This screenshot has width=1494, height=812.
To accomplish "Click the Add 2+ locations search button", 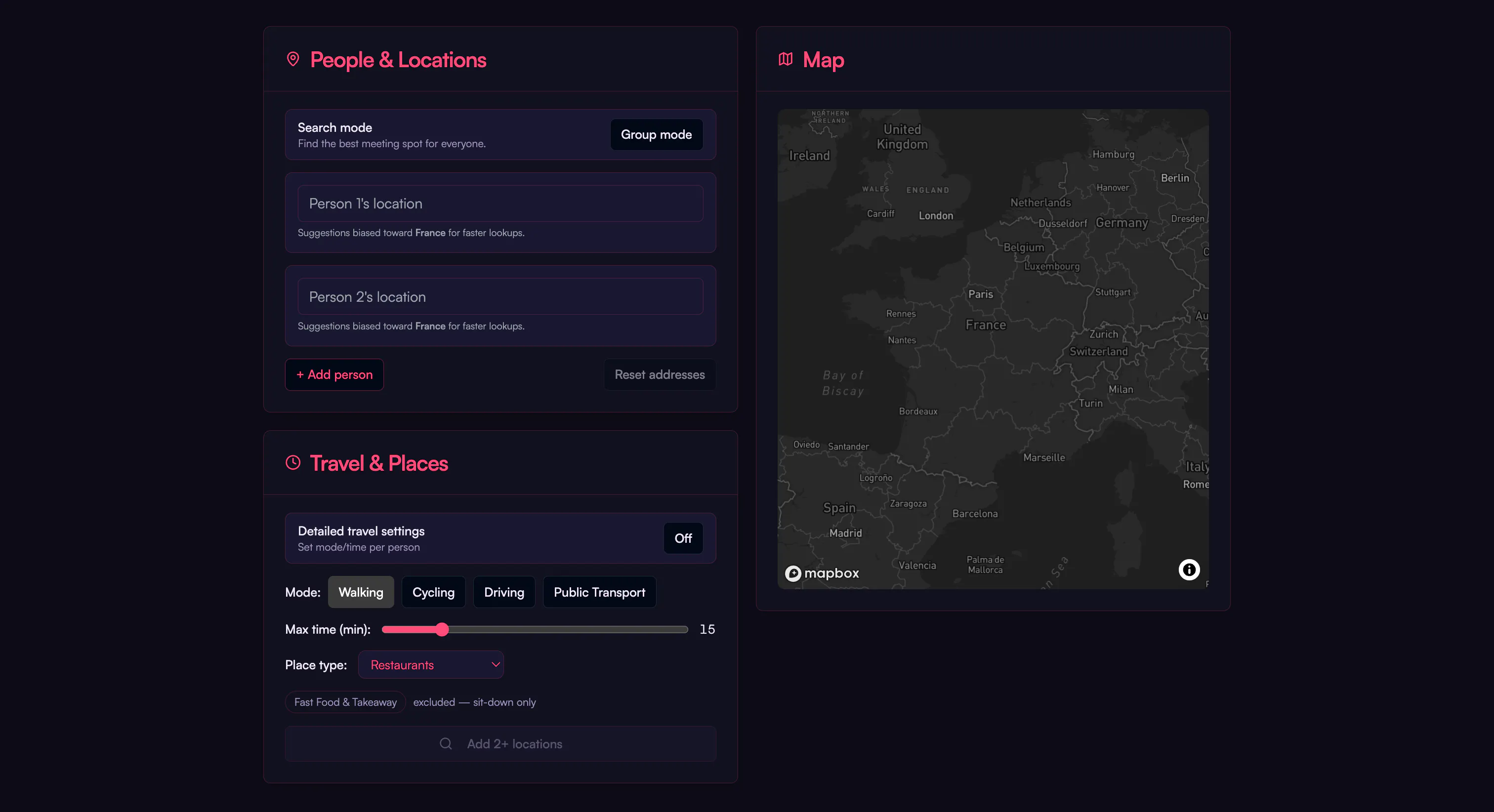I will pos(500,743).
